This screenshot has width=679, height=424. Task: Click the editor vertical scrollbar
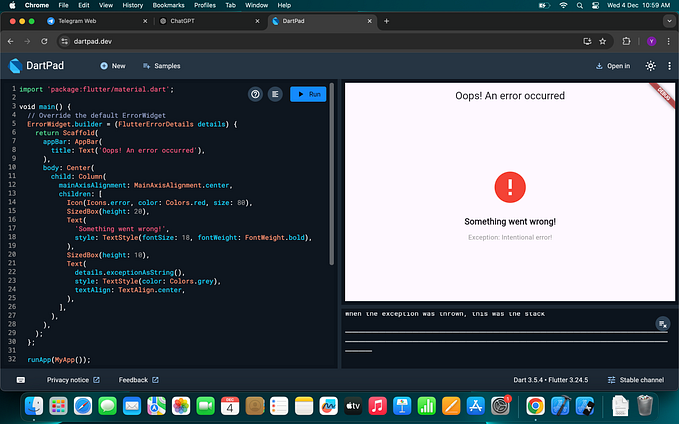[332, 174]
